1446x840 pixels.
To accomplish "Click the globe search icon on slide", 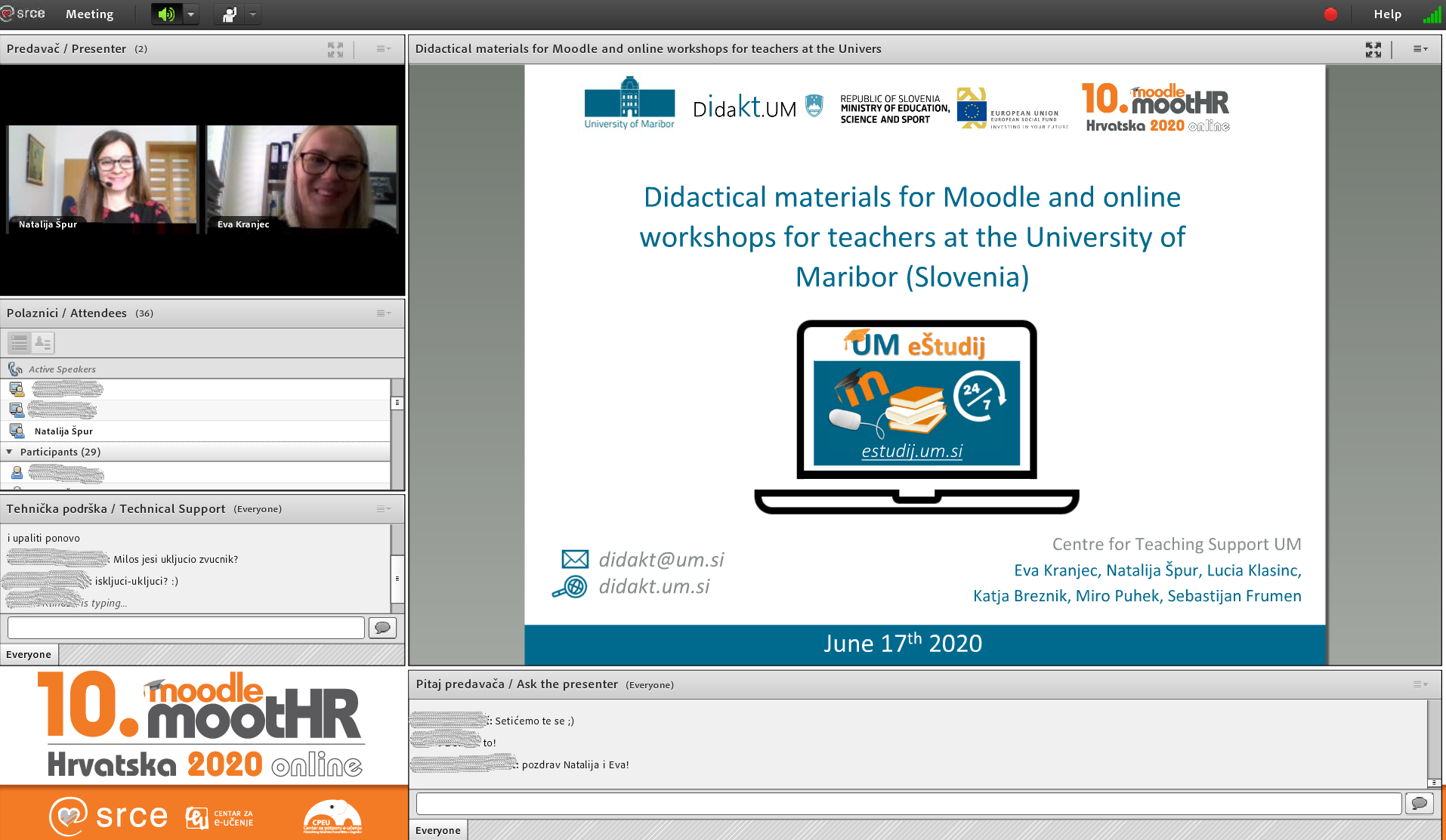I will point(570,587).
